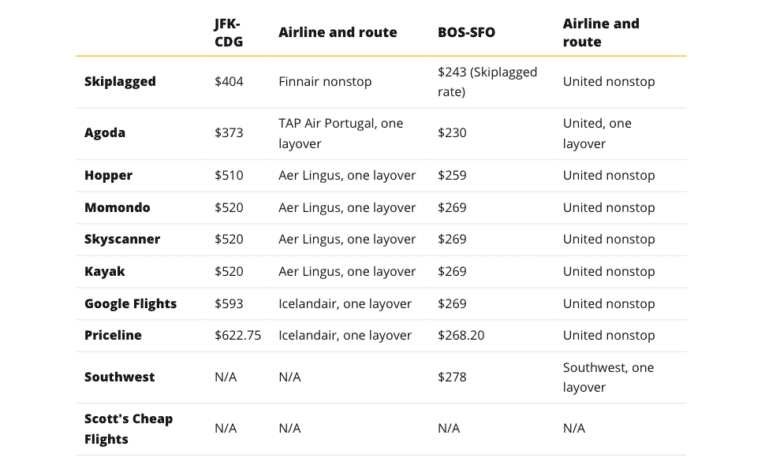Select the $243 Skiplagged rate cell

[x=487, y=82]
